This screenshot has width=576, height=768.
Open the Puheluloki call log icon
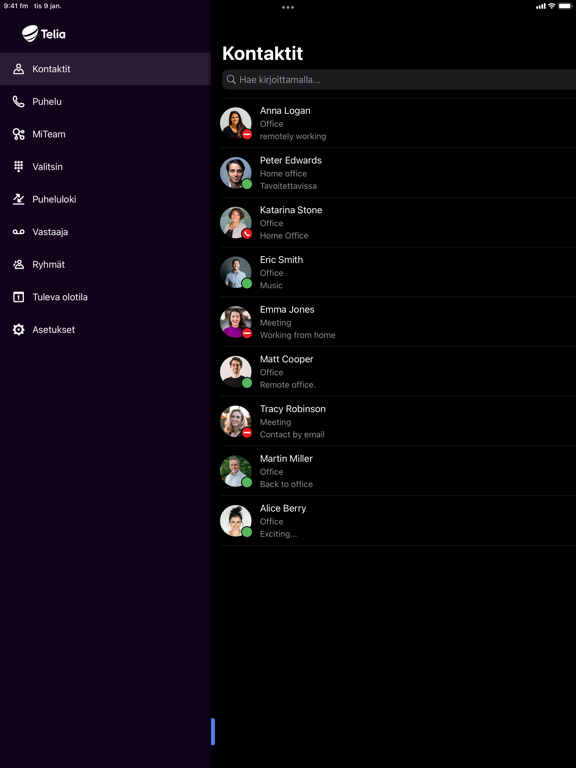tap(18, 199)
